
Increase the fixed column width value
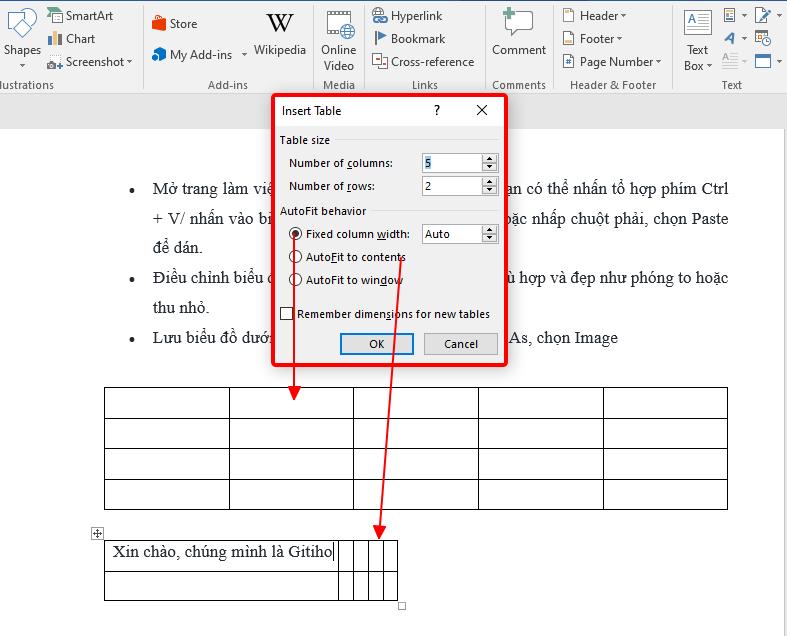point(489,229)
